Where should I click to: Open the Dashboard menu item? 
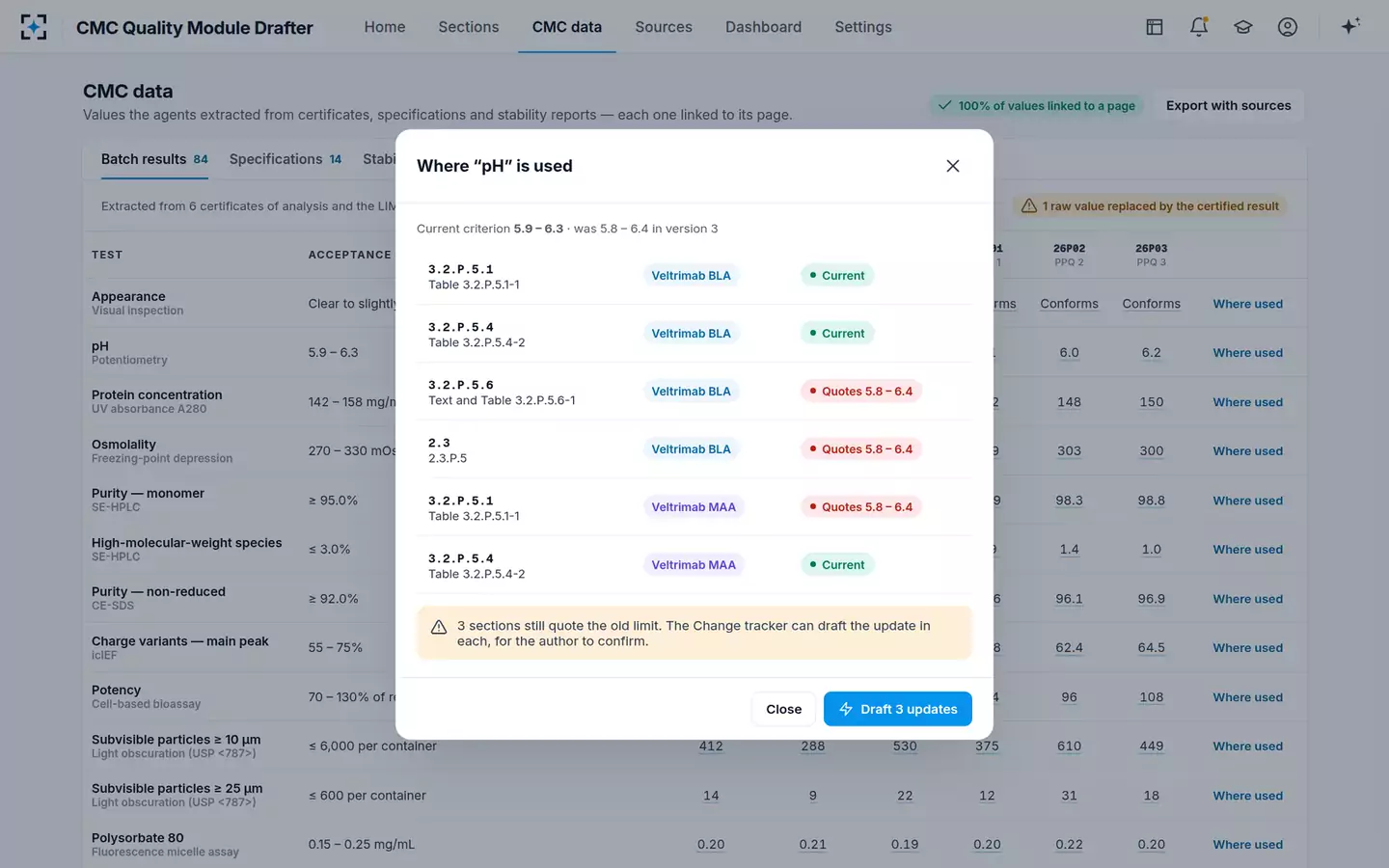[x=763, y=27]
